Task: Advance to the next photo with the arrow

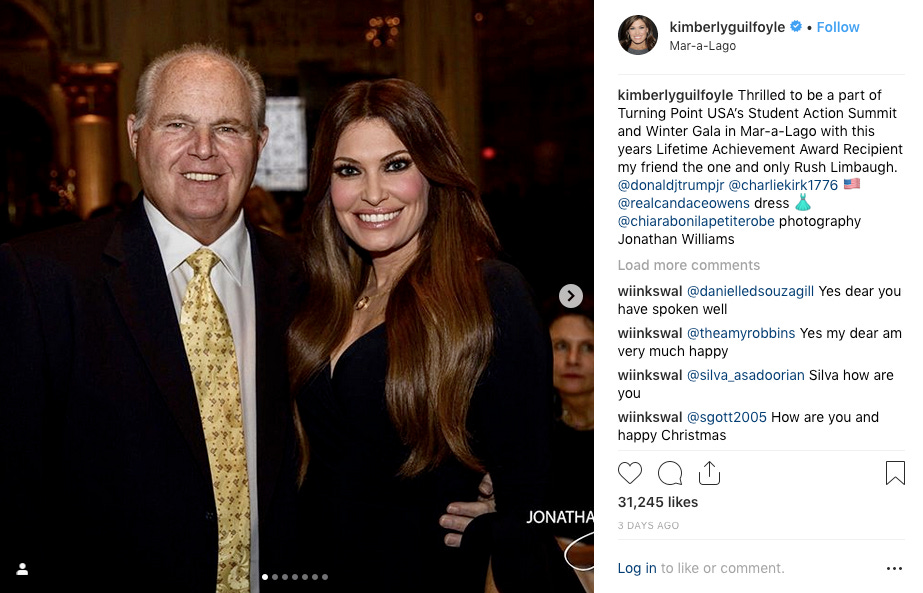Action: 570,296
